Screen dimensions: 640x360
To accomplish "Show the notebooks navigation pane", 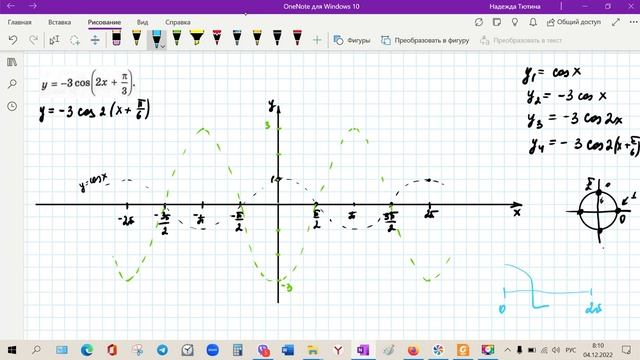I will [12, 62].
